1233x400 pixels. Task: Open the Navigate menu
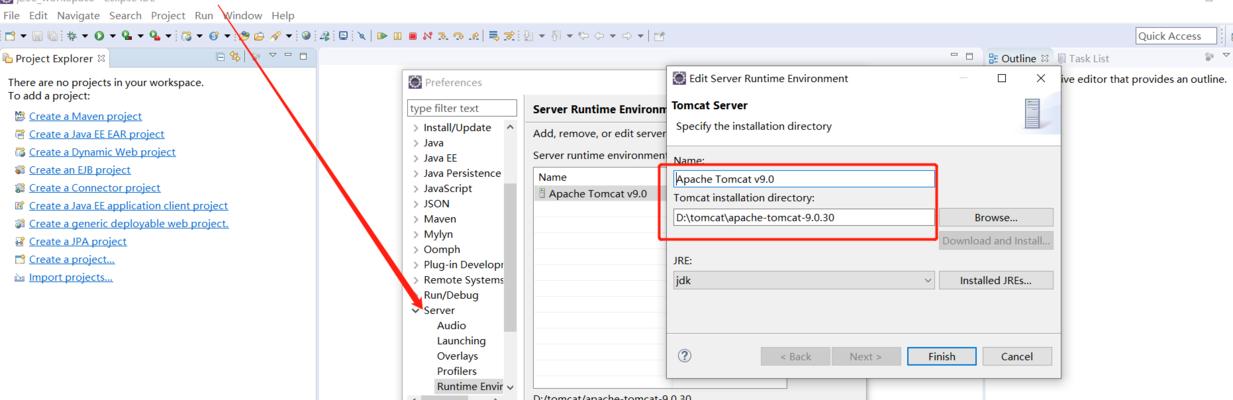point(78,15)
